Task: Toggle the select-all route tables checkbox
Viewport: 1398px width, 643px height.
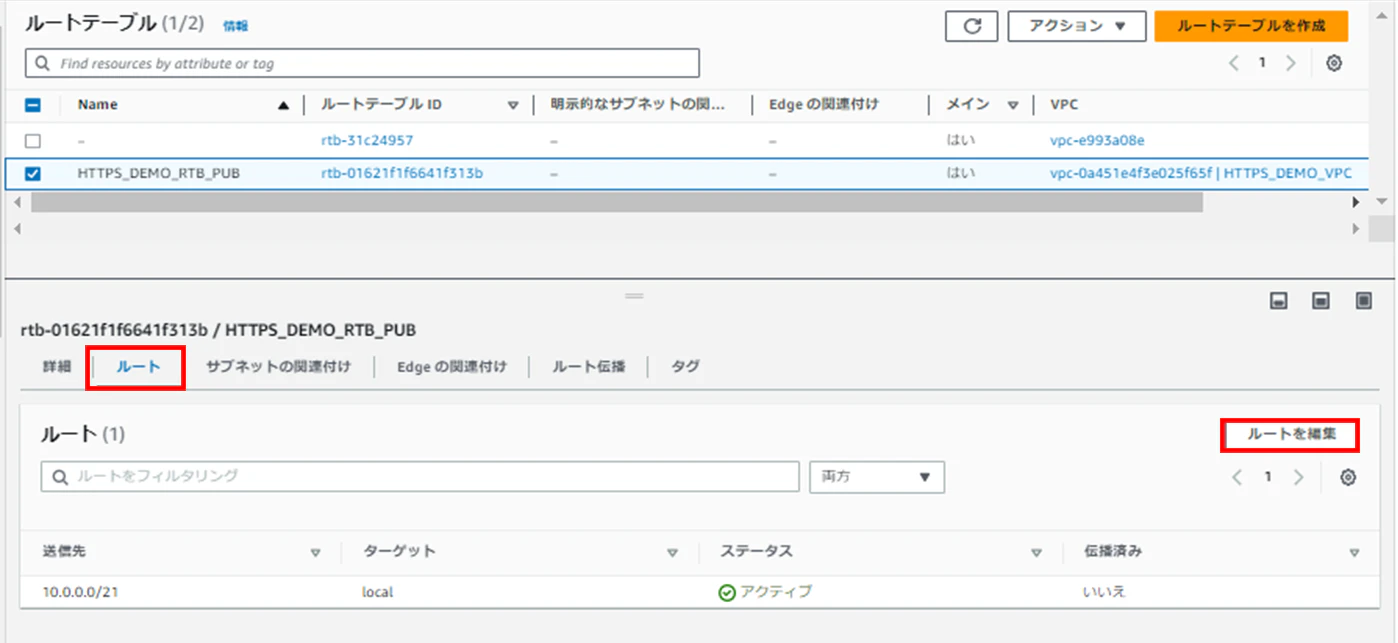Action: [33, 104]
